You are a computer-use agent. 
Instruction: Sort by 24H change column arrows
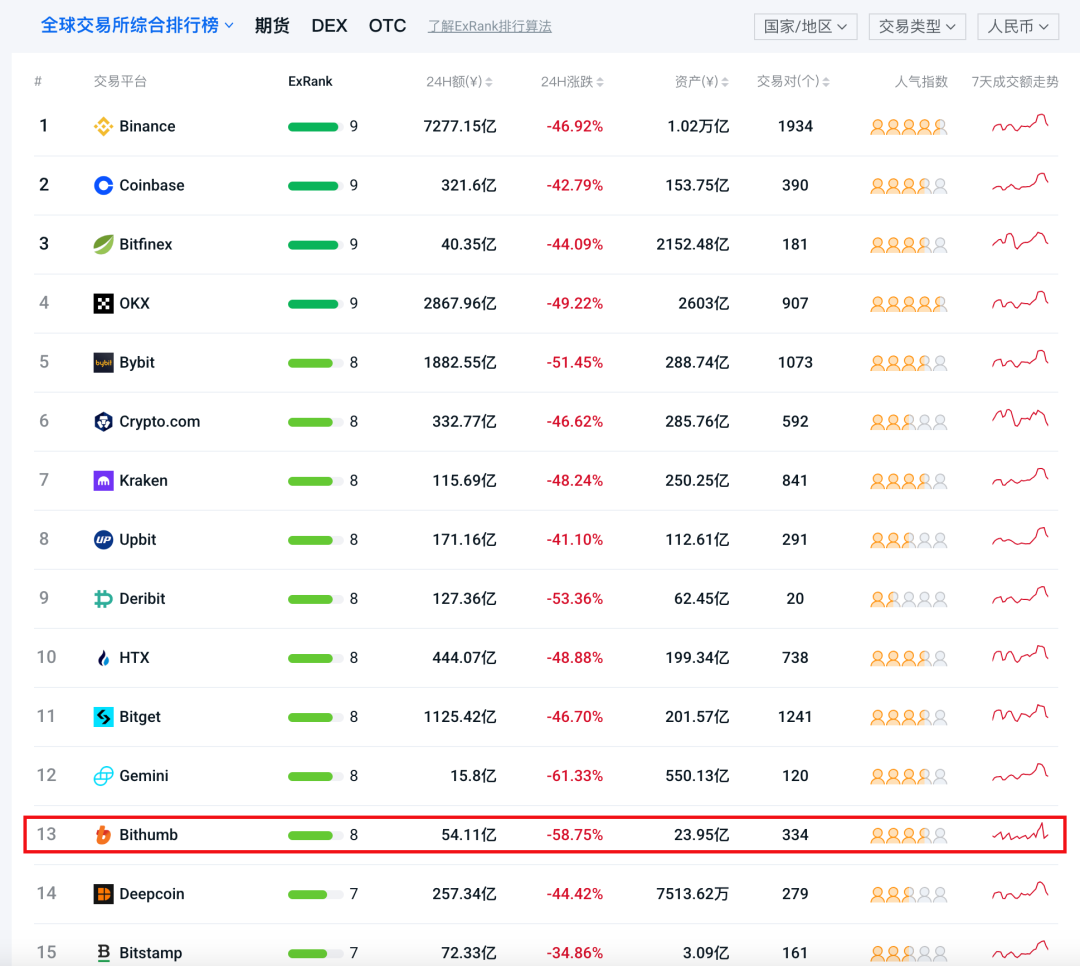[x=600, y=82]
